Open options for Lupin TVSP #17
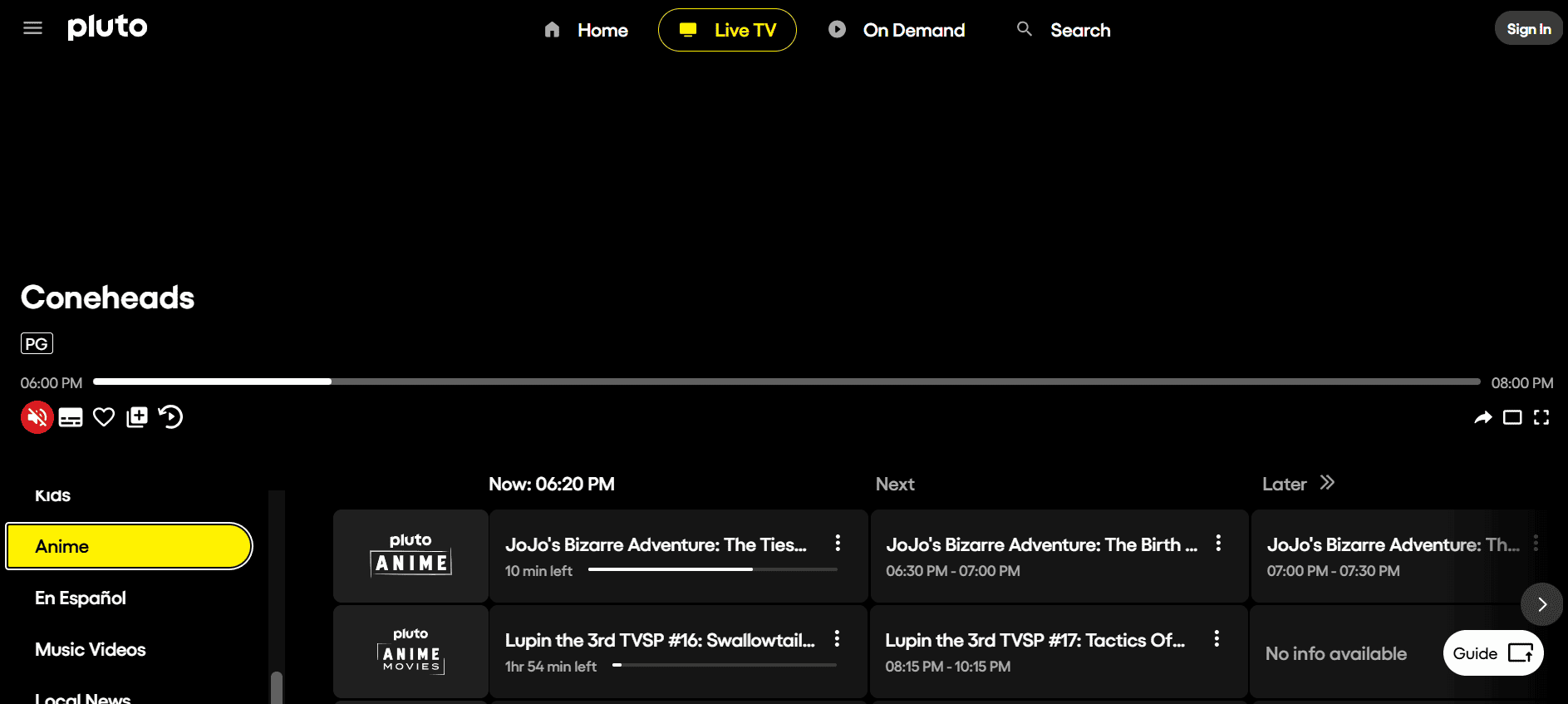The image size is (1568, 704). (1217, 639)
